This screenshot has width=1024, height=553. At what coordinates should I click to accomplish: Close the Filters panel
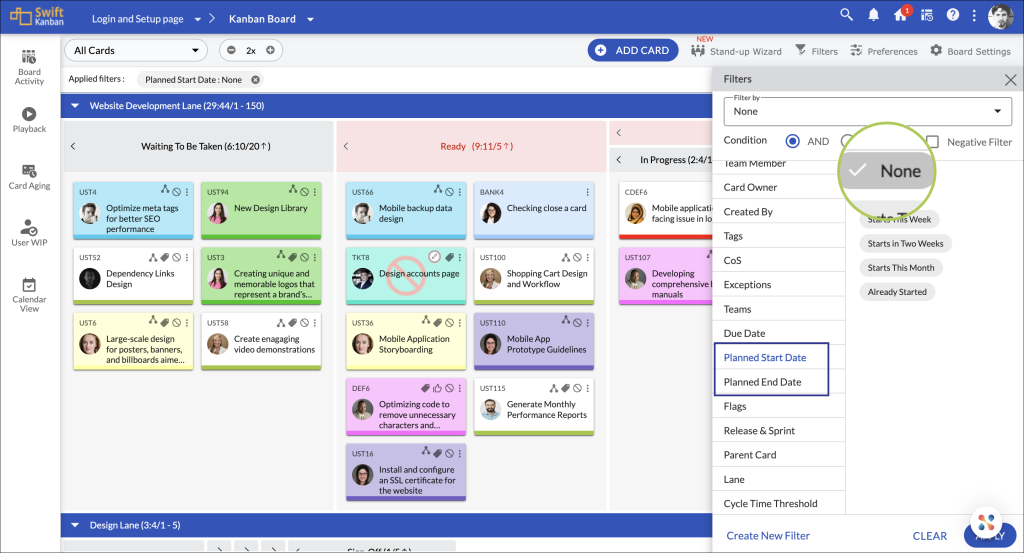click(1010, 80)
